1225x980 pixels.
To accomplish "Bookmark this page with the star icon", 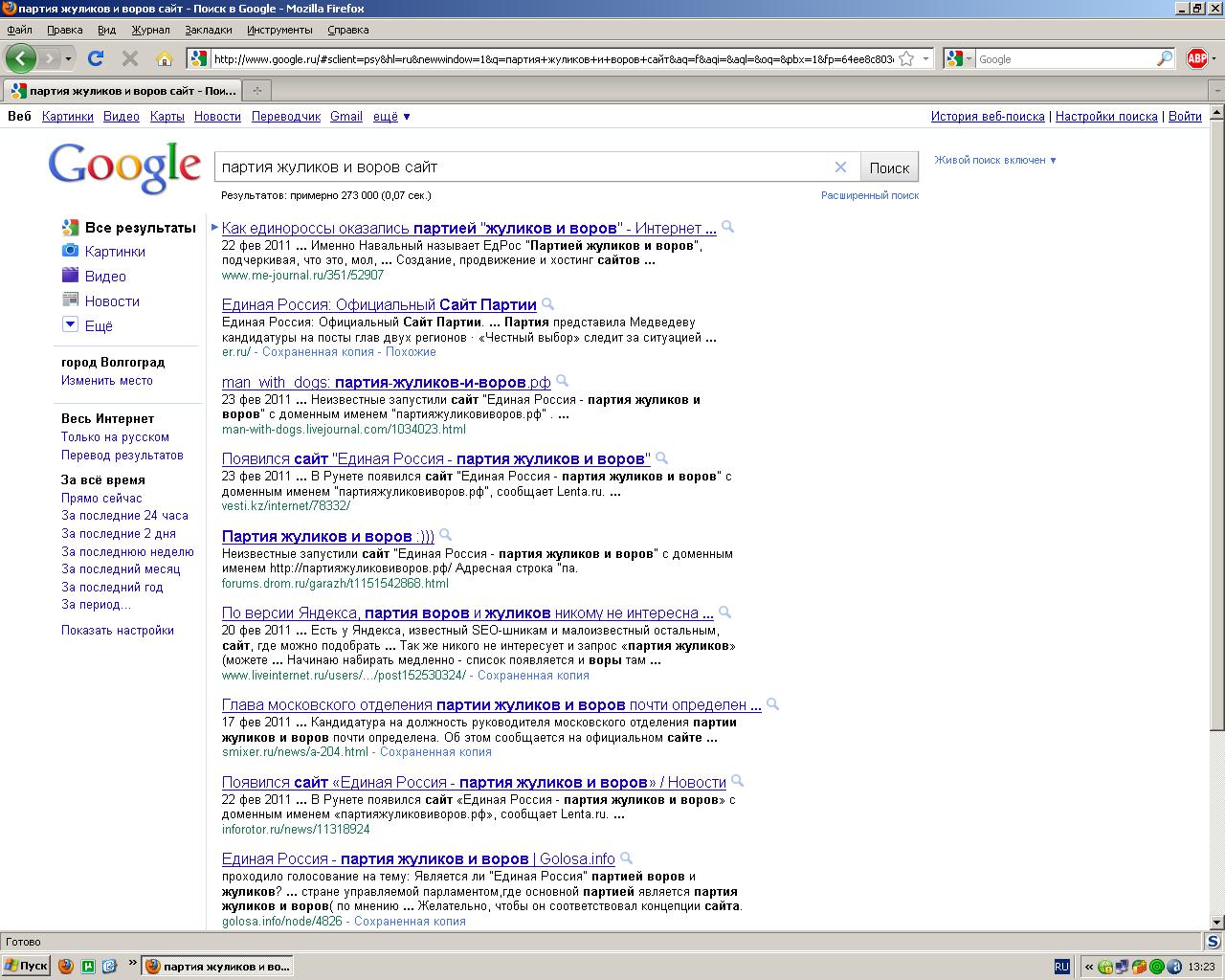I will pos(906,58).
